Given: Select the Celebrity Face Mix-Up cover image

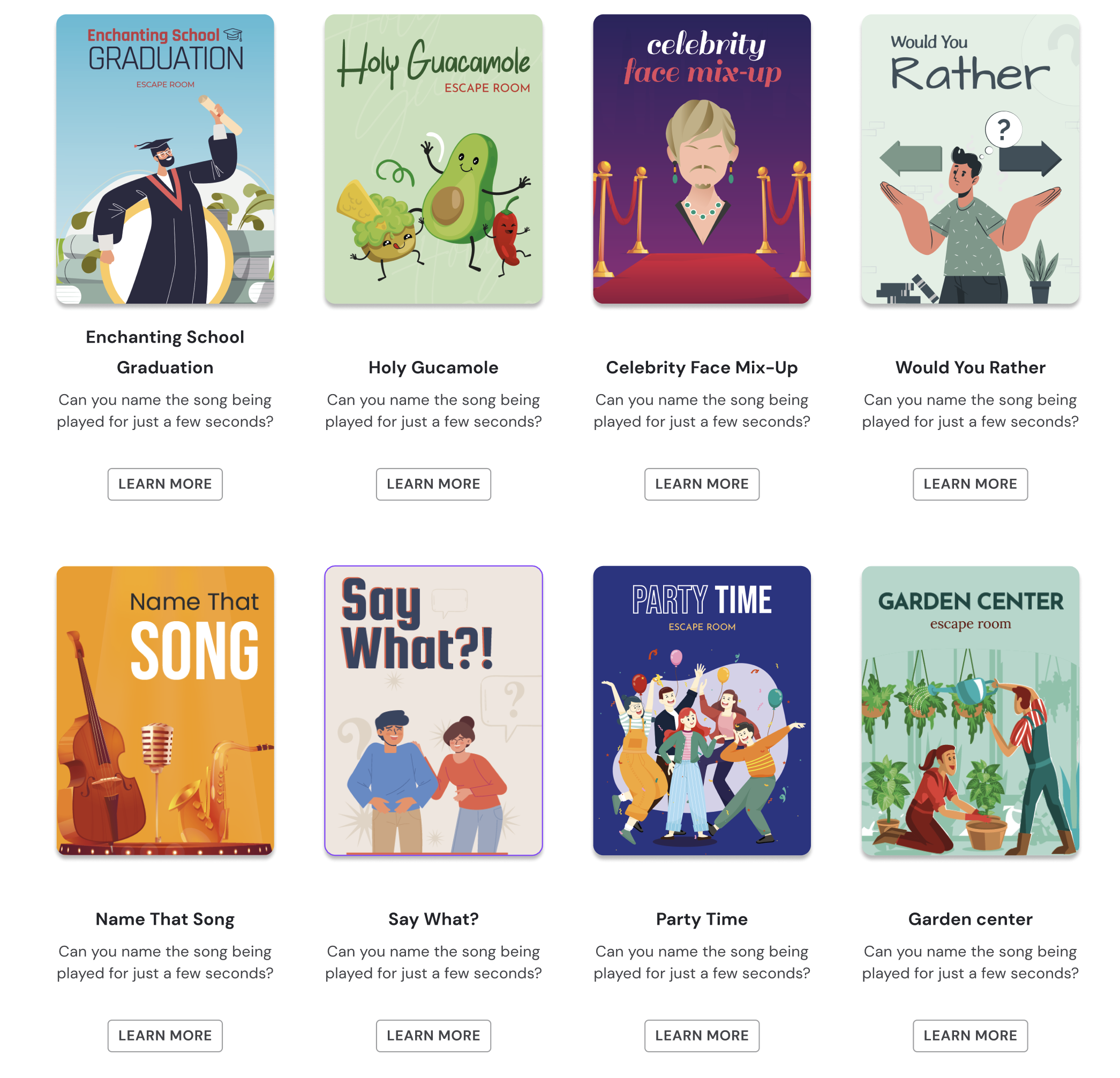Looking at the screenshot, I should (702, 159).
